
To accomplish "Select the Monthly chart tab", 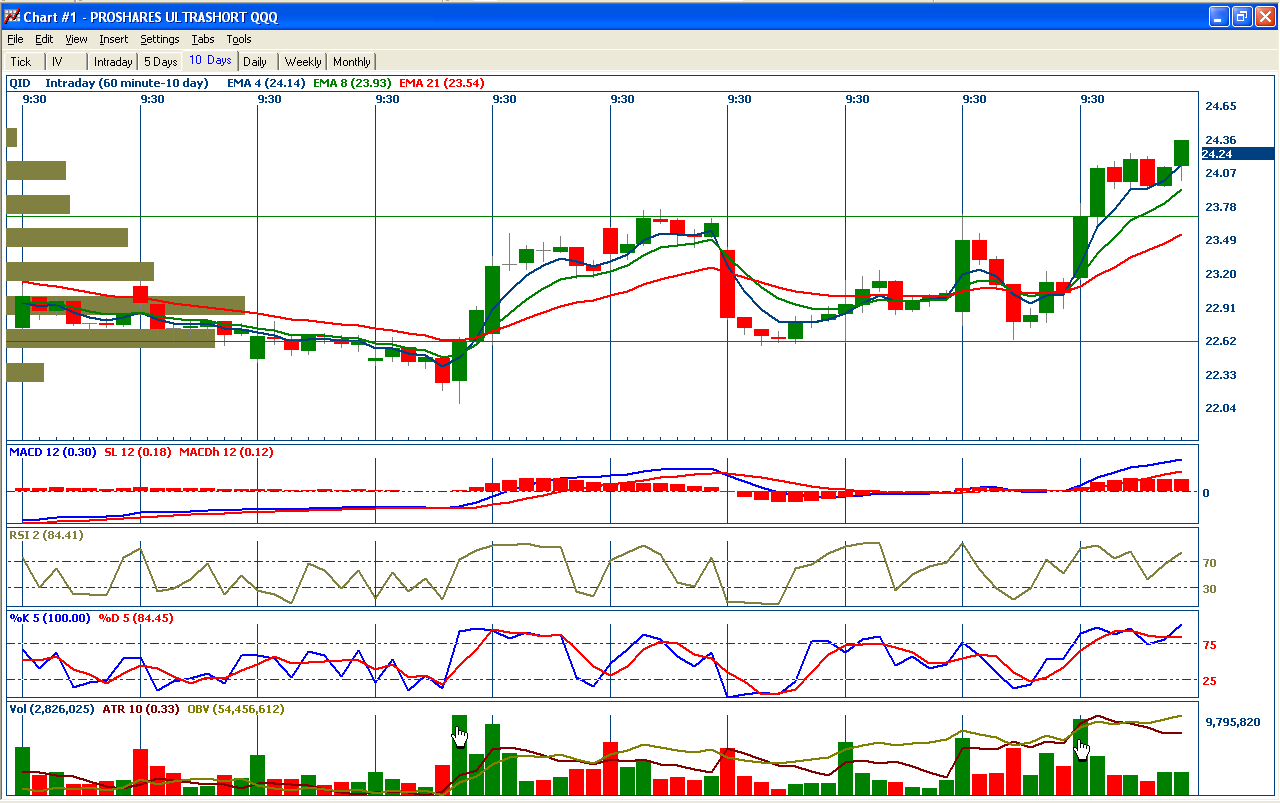I will point(352,62).
